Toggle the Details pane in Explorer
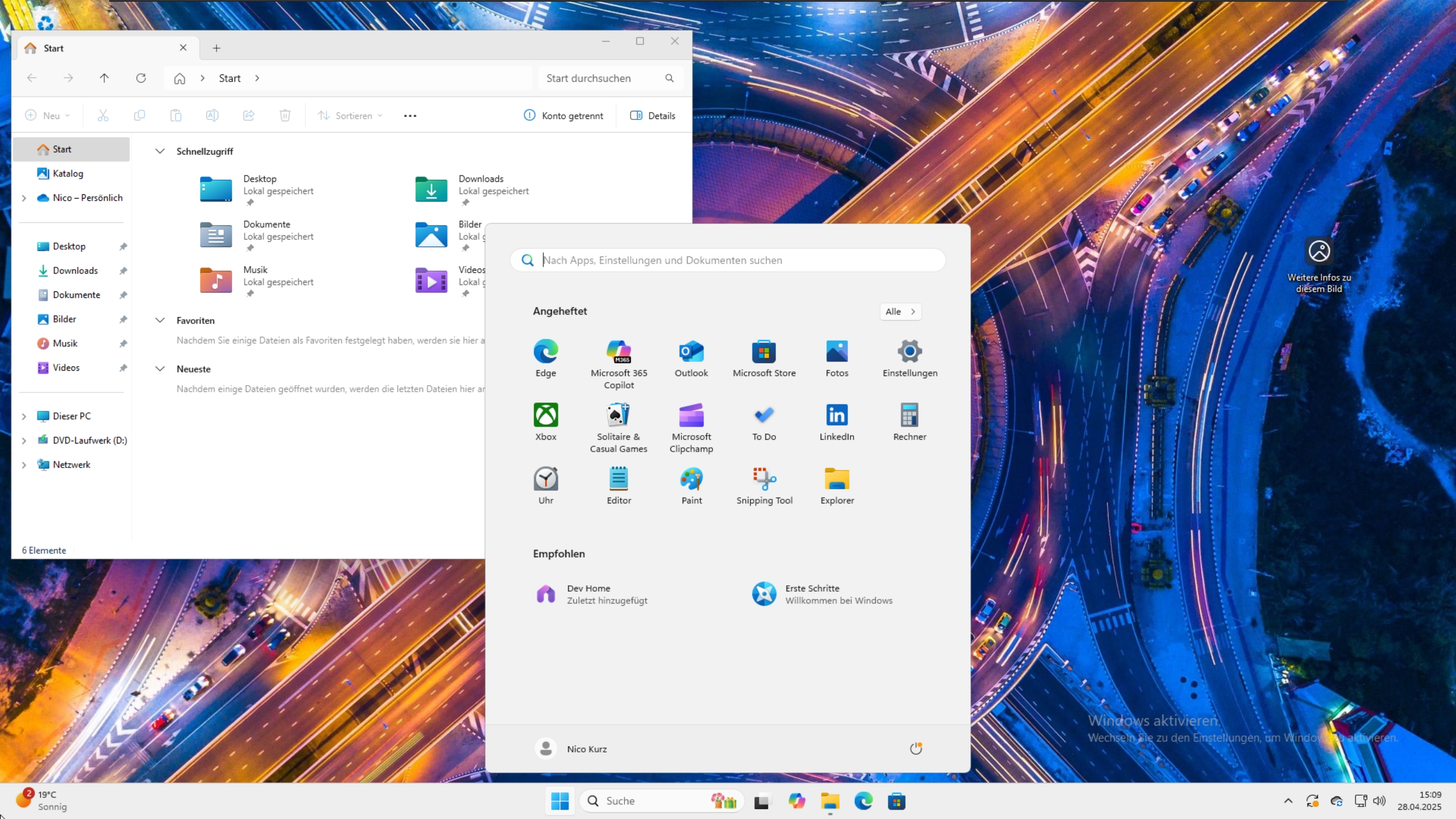Image resolution: width=1456 pixels, height=819 pixels. click(x=653, y=115)
